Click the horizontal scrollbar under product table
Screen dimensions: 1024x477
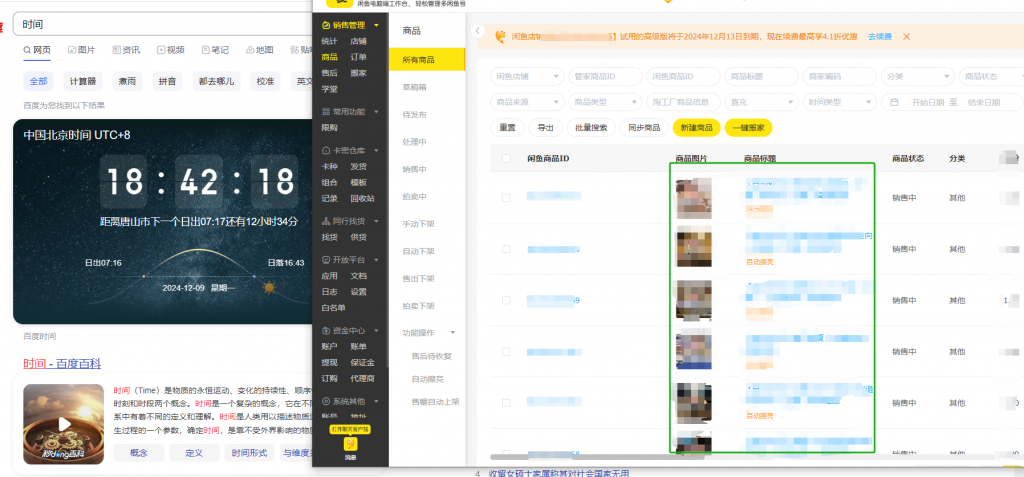(x=597, y=457)
